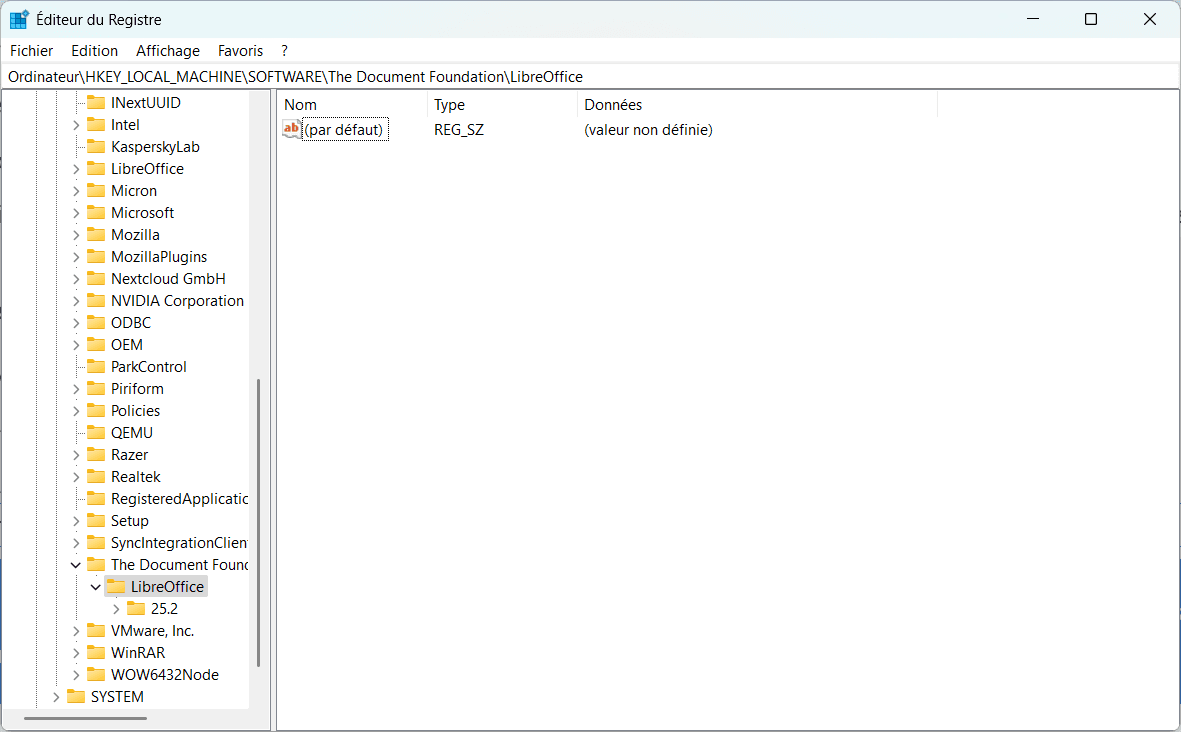Viewport: 1181px width, 732px height.
Task: Select the Microsoft key
Action: point(142,213)
